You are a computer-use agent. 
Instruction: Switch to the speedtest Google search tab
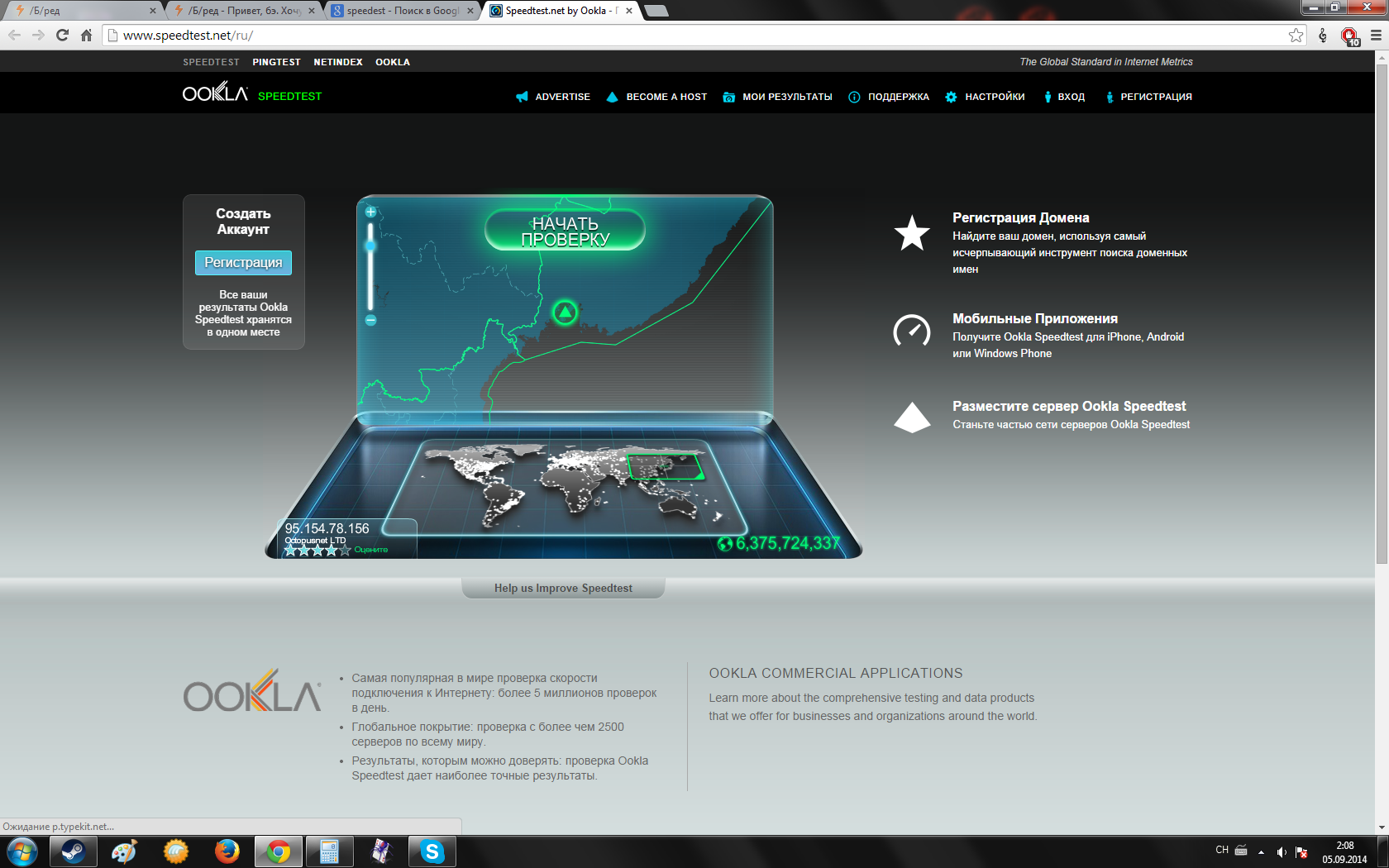tap(402, 11)
